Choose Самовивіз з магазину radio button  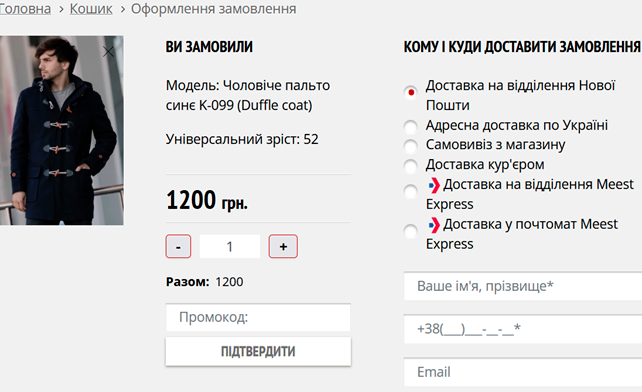pos(411,146)
